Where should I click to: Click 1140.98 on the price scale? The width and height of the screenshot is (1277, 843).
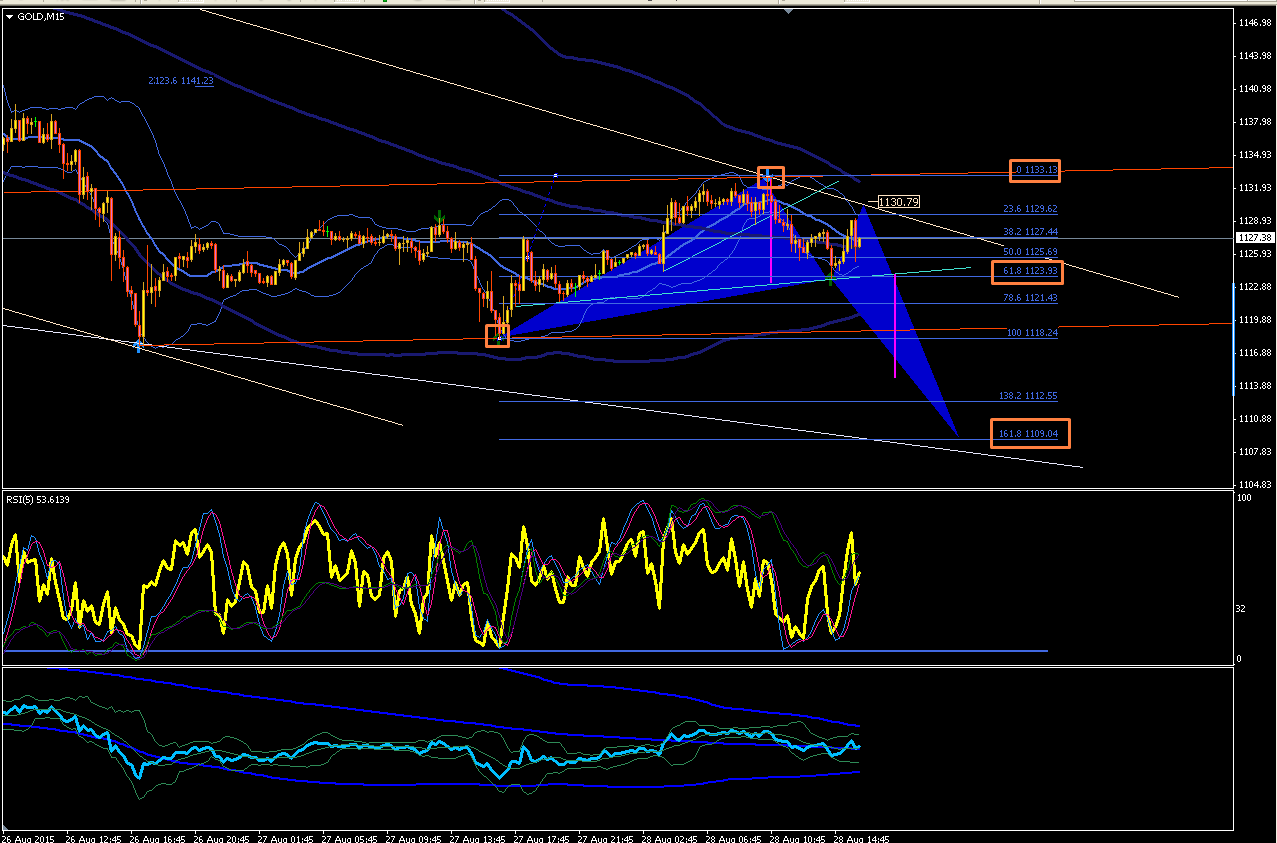click(1255, 89)
